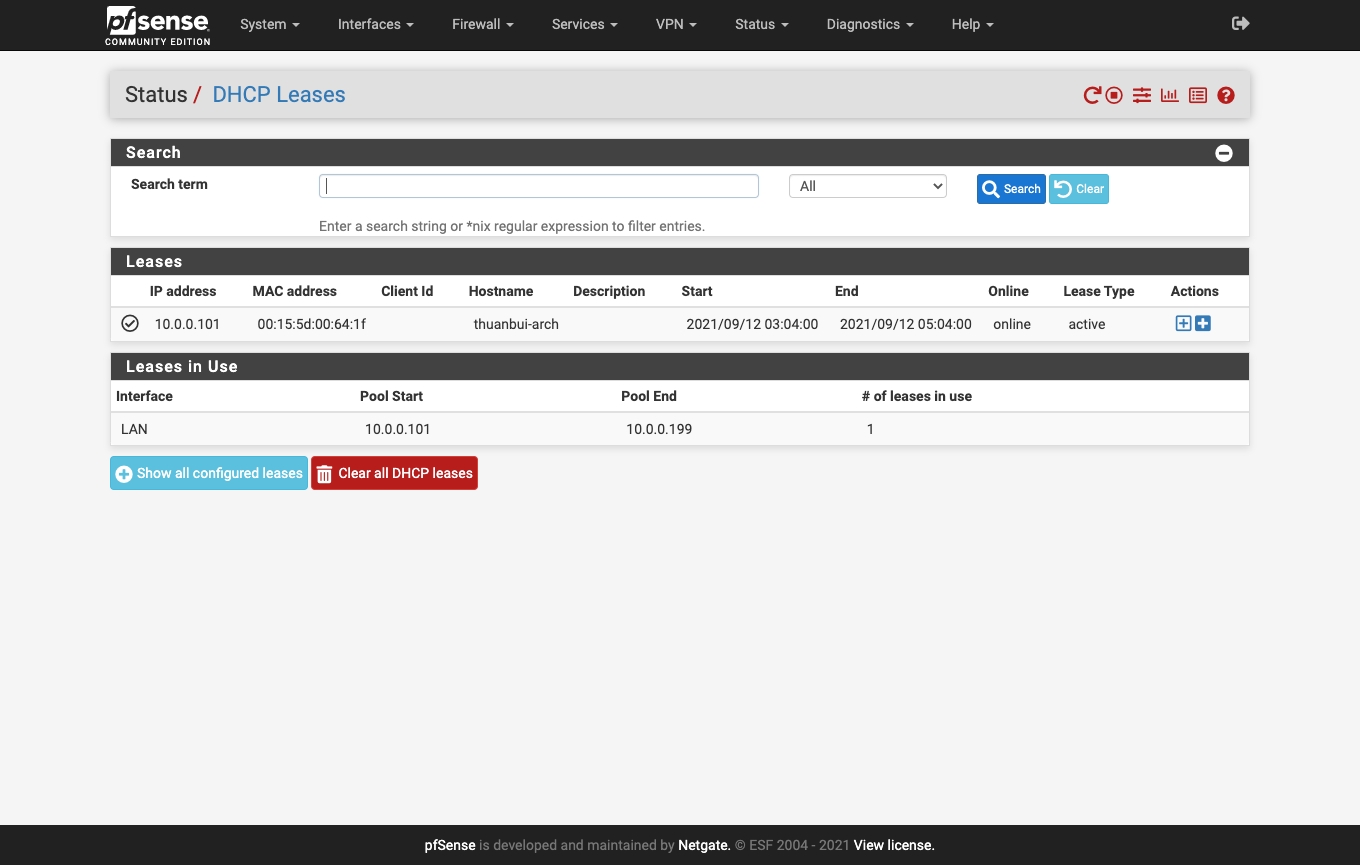Collapse the Search panel with minus icon
The width and height of the screenshot is (1360, 865).
pos(1224,153)
